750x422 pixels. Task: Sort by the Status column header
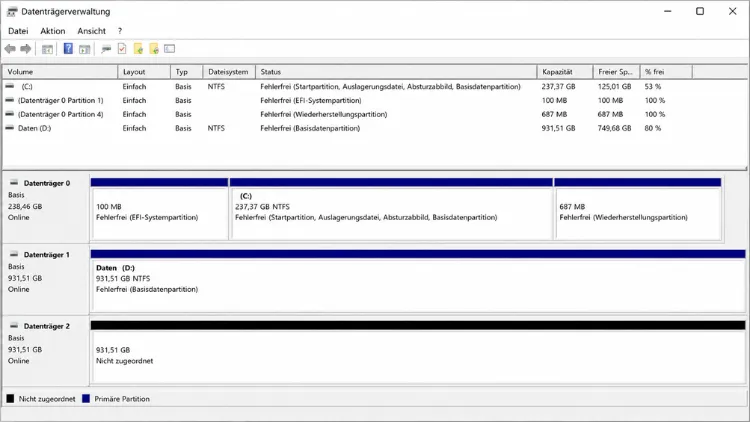pos(396,72)
